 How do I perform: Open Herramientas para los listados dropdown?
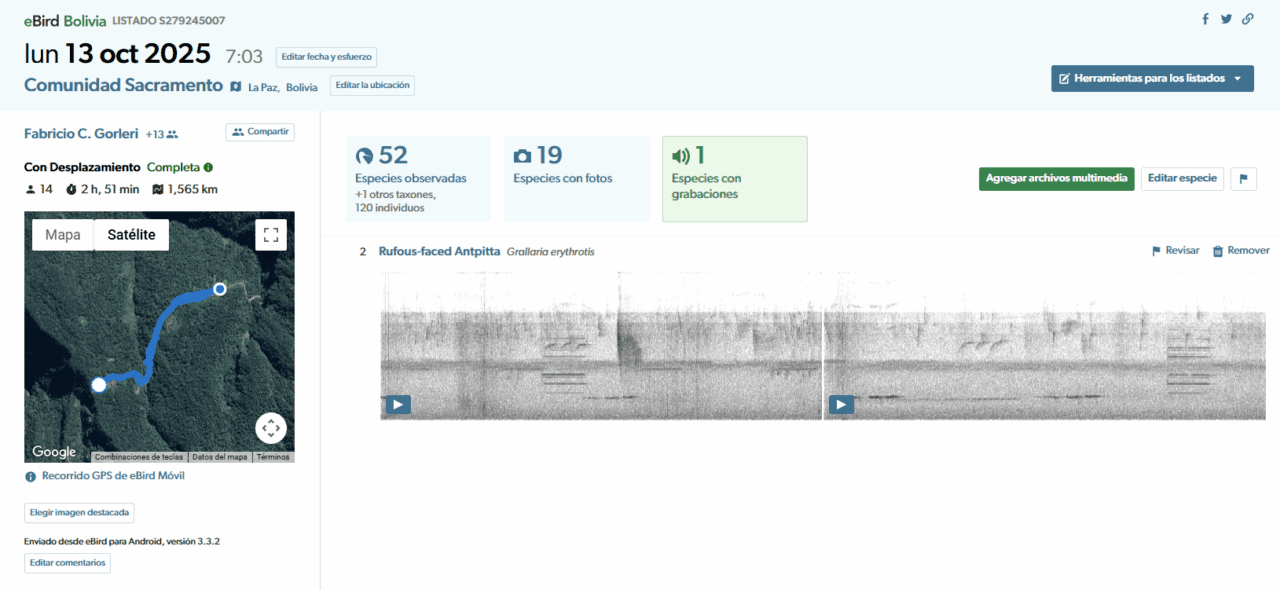(1152, 78)
